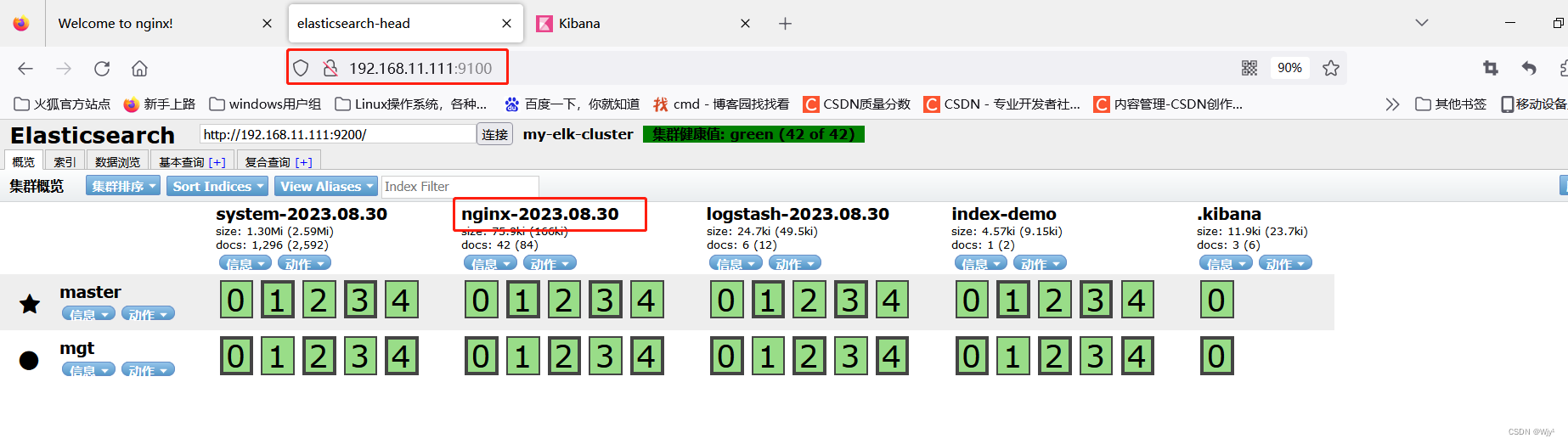Open 动作 dropdown for system-2023.08.30

[x=304, y=263]
